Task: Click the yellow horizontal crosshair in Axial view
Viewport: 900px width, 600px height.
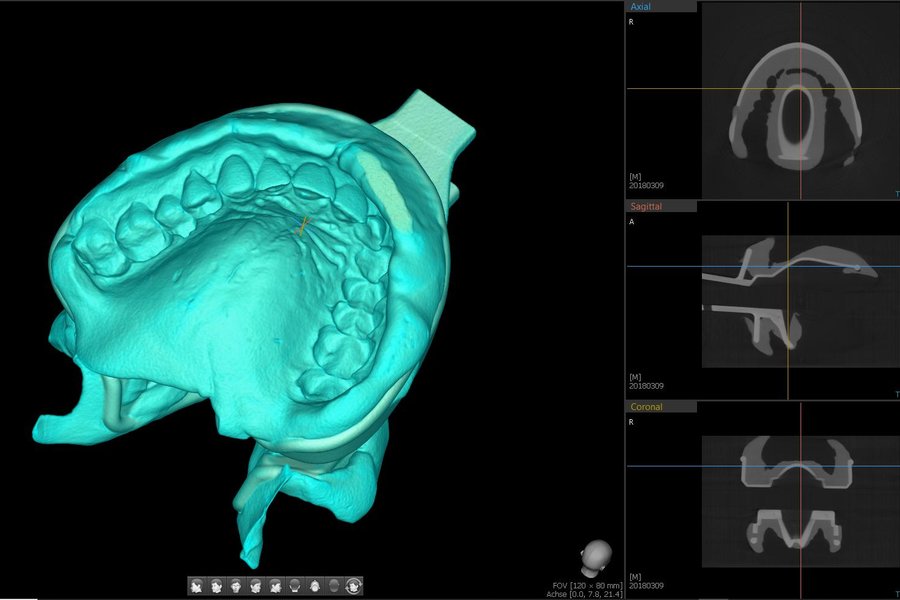Action: coord(660,89)
